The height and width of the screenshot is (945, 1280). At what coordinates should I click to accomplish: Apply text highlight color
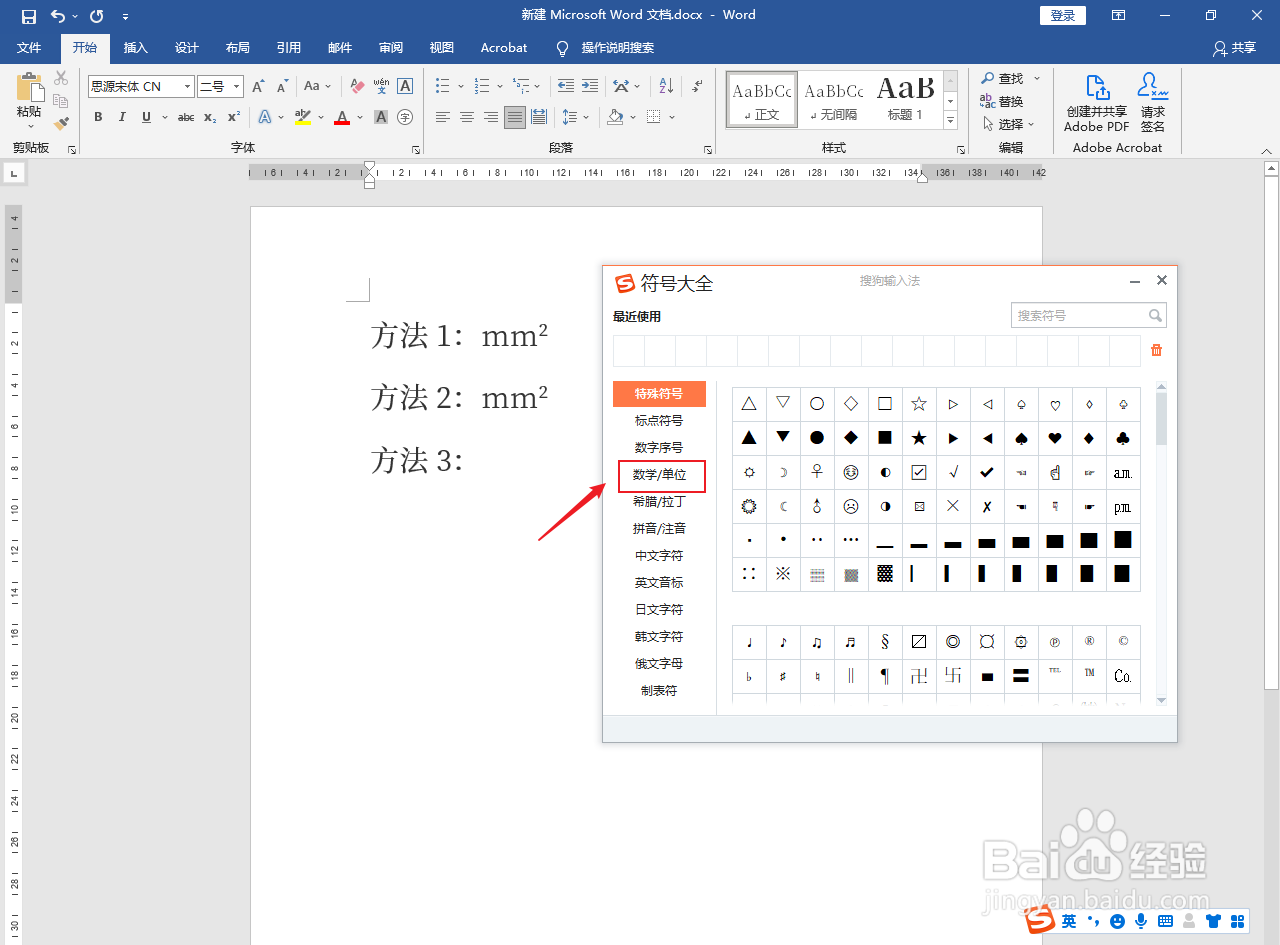point(301,117)
